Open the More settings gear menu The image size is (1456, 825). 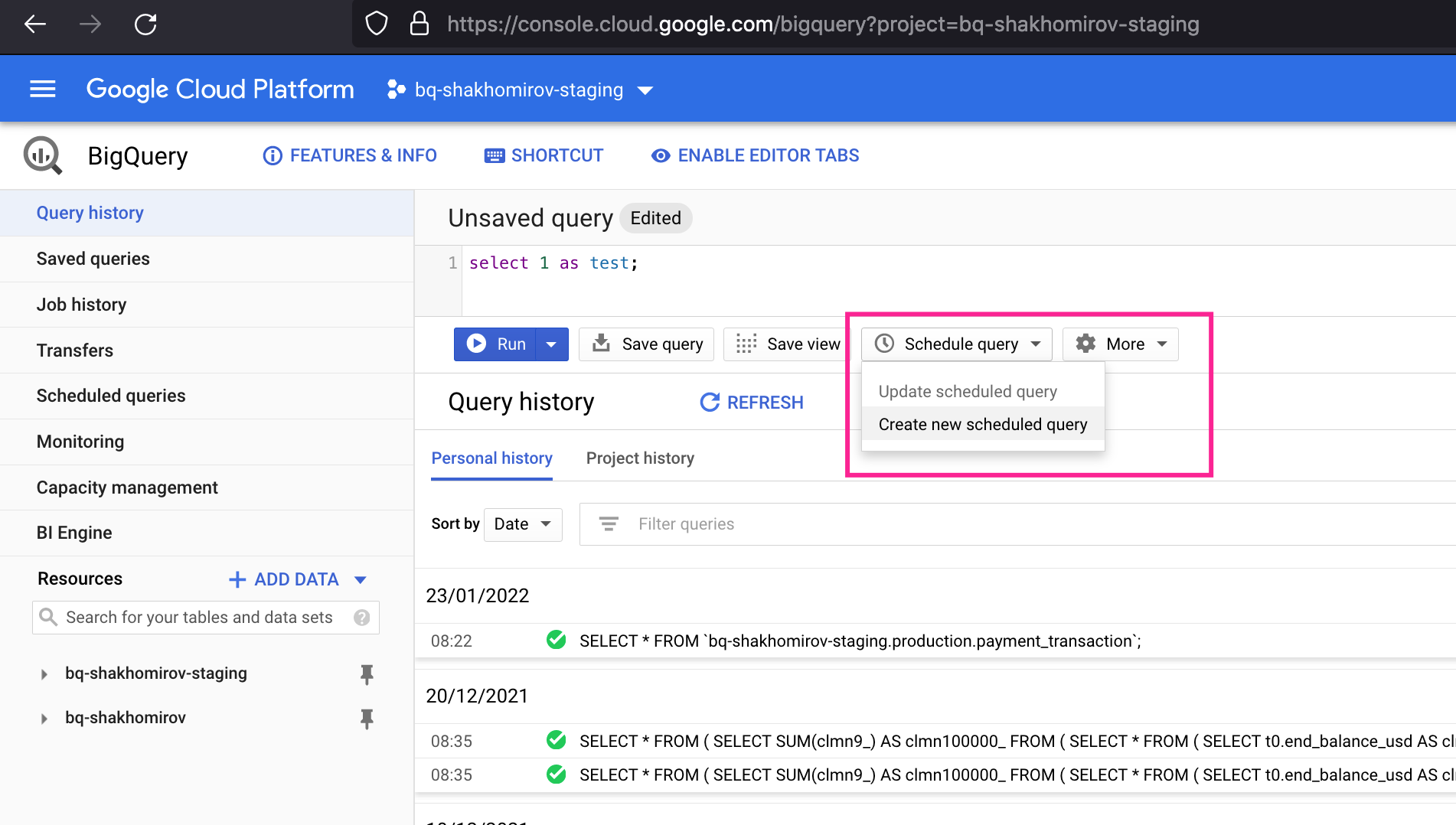click(x=1085, y=344)
